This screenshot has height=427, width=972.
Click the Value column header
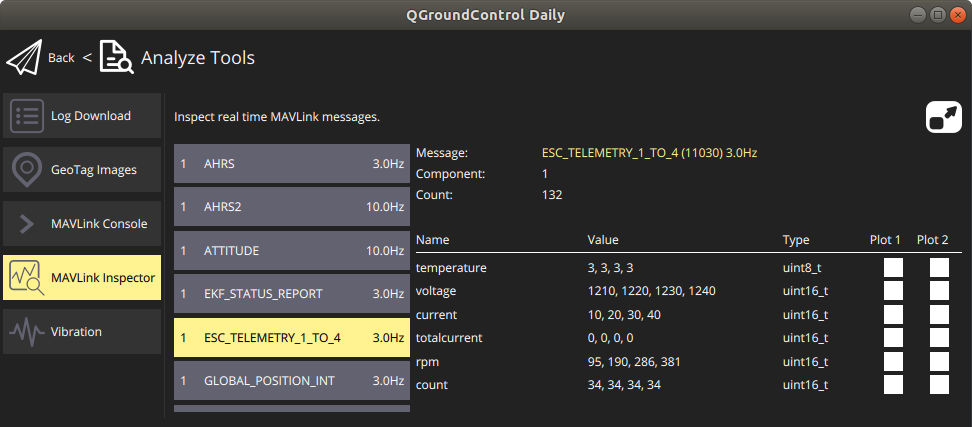point(603,240)
